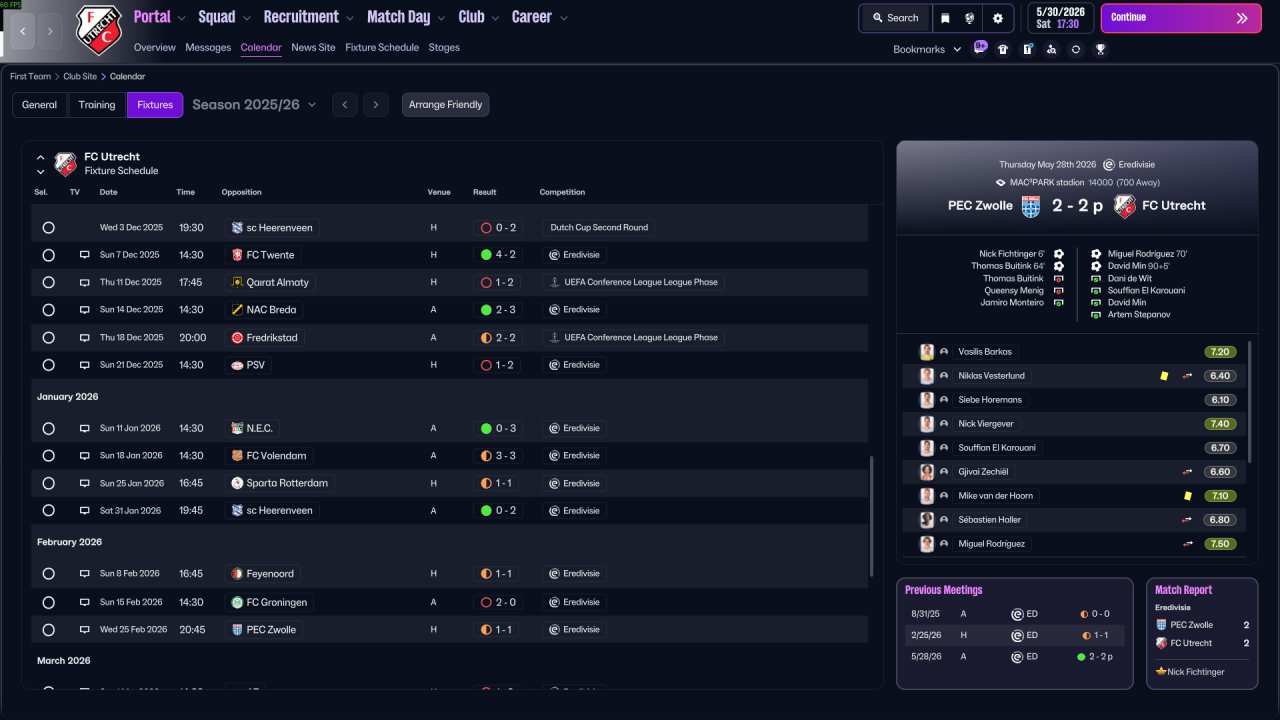The width and height of the screenshot is (1280, 720).
Task: Click the shirt icon in bookmarks bar
Action: (x=1003, y=49)
